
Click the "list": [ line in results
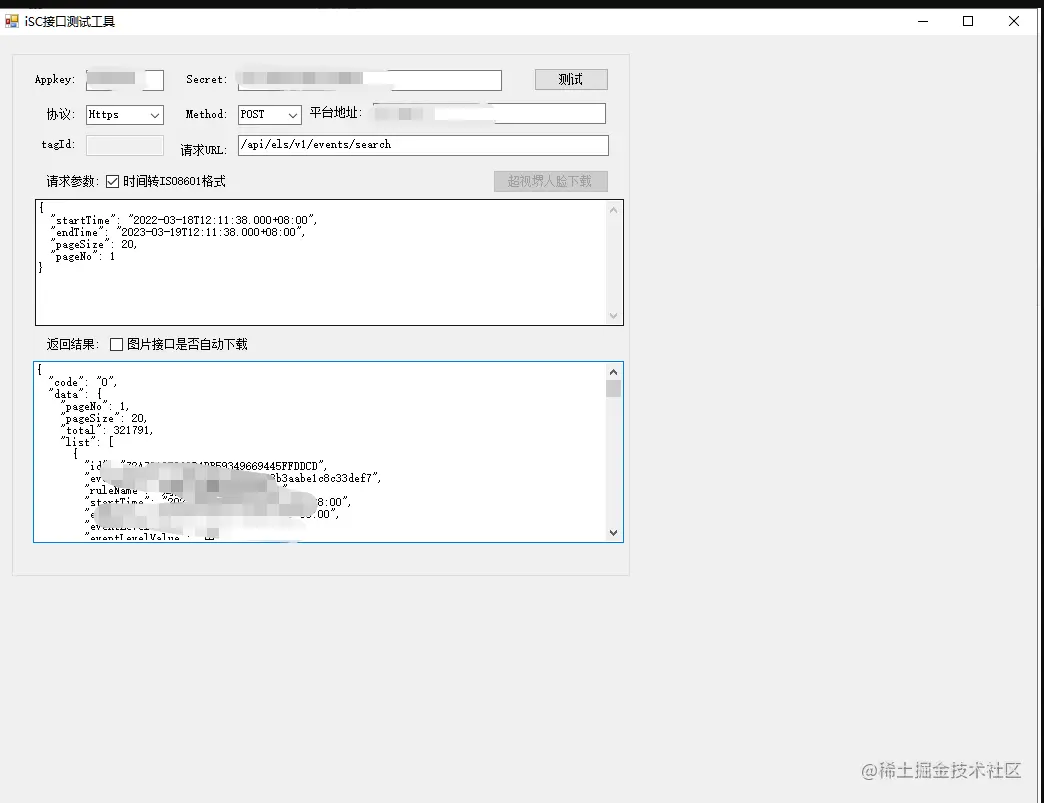pyautogui.click(x=87, y=442)
